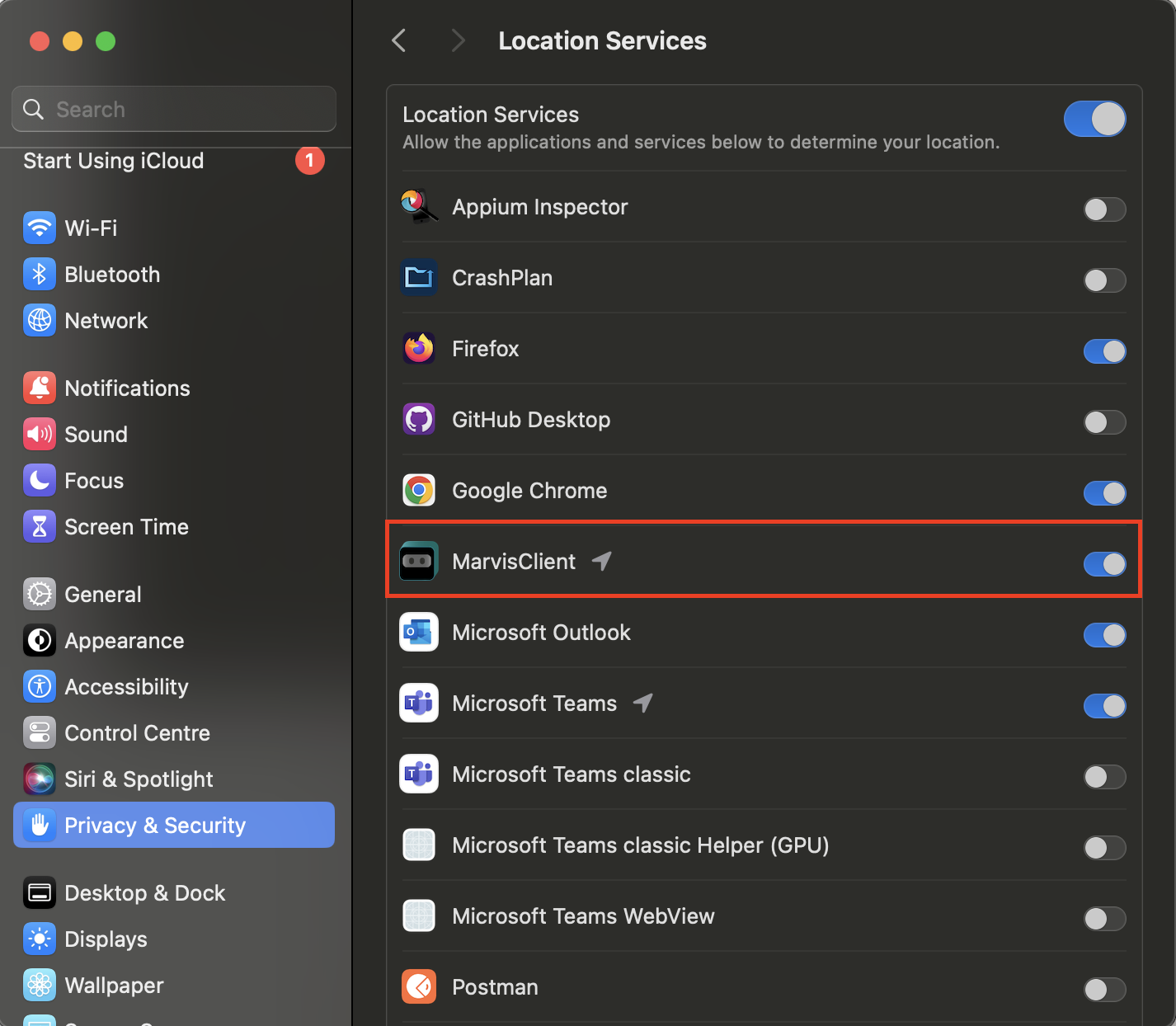This screenshot has width=1176, height=1026.
Task: Click the Firefox app icon
Action: (419, 349)
